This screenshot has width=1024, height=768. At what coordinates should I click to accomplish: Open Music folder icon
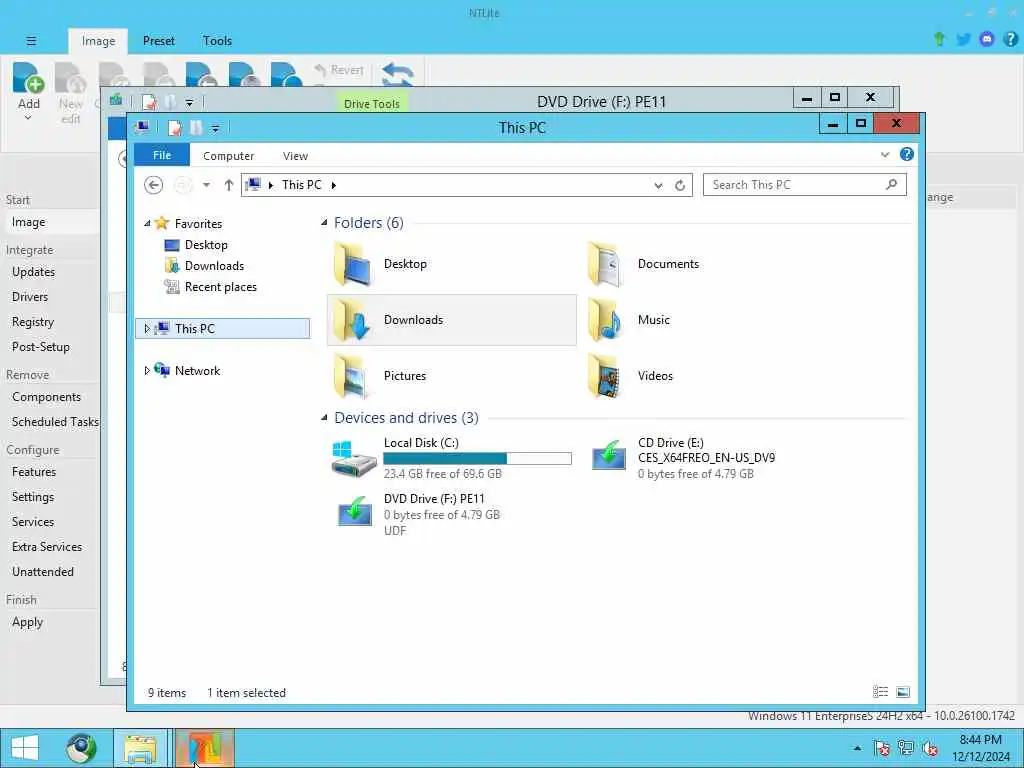pos(605,320)
